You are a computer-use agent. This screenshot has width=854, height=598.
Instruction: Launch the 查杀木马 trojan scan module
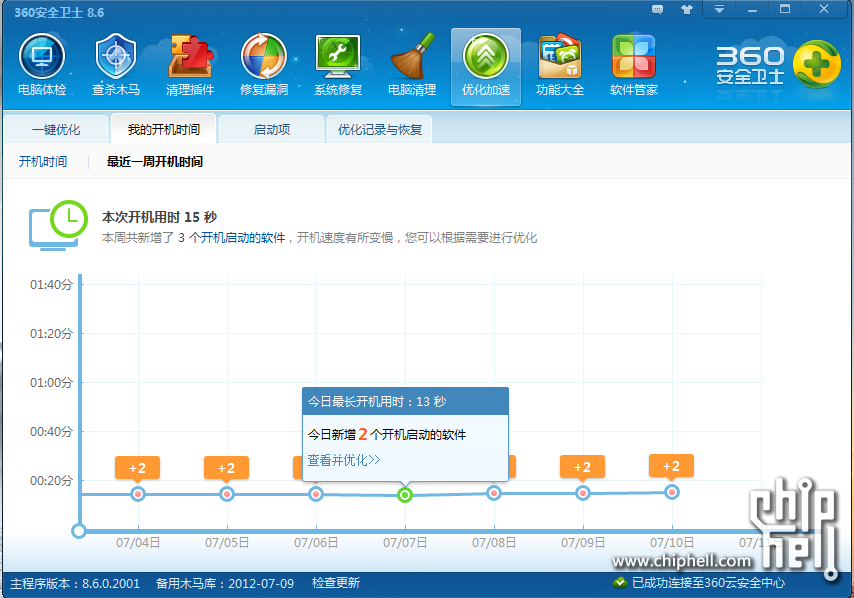click(x=115, y=64)
